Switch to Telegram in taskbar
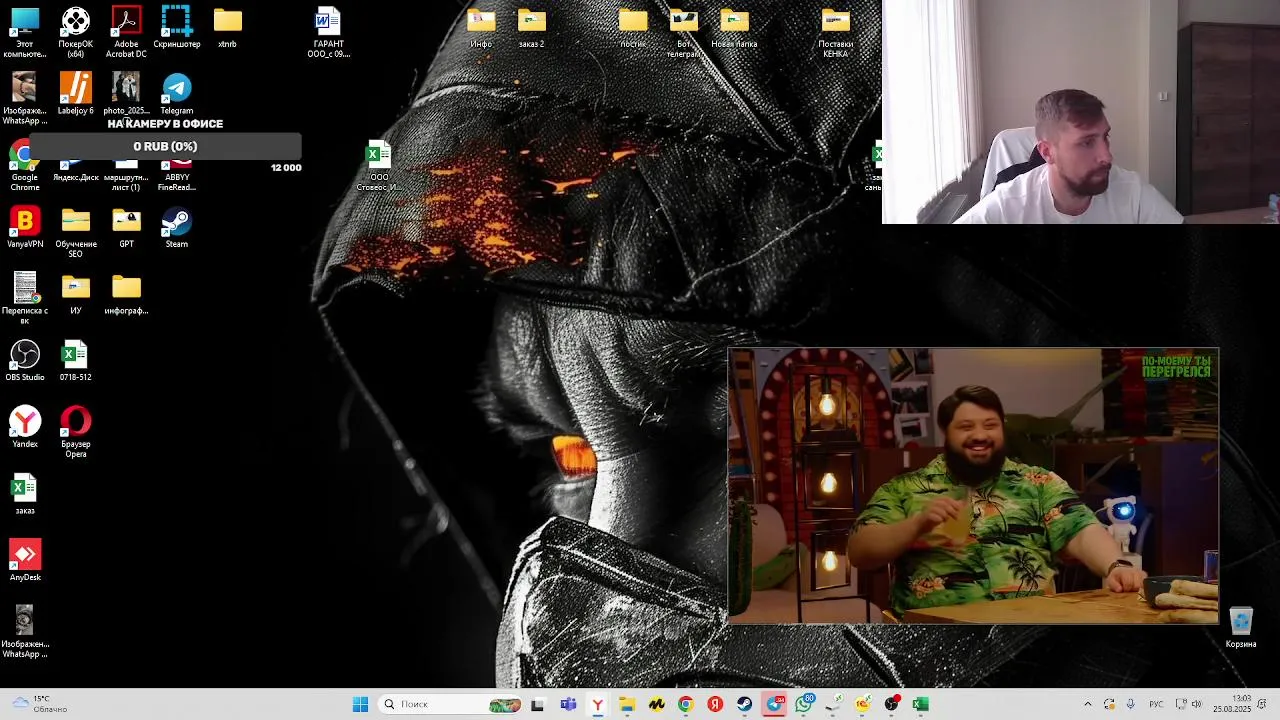The width and height of the screenshot is (1280, 720). (774, 704)
